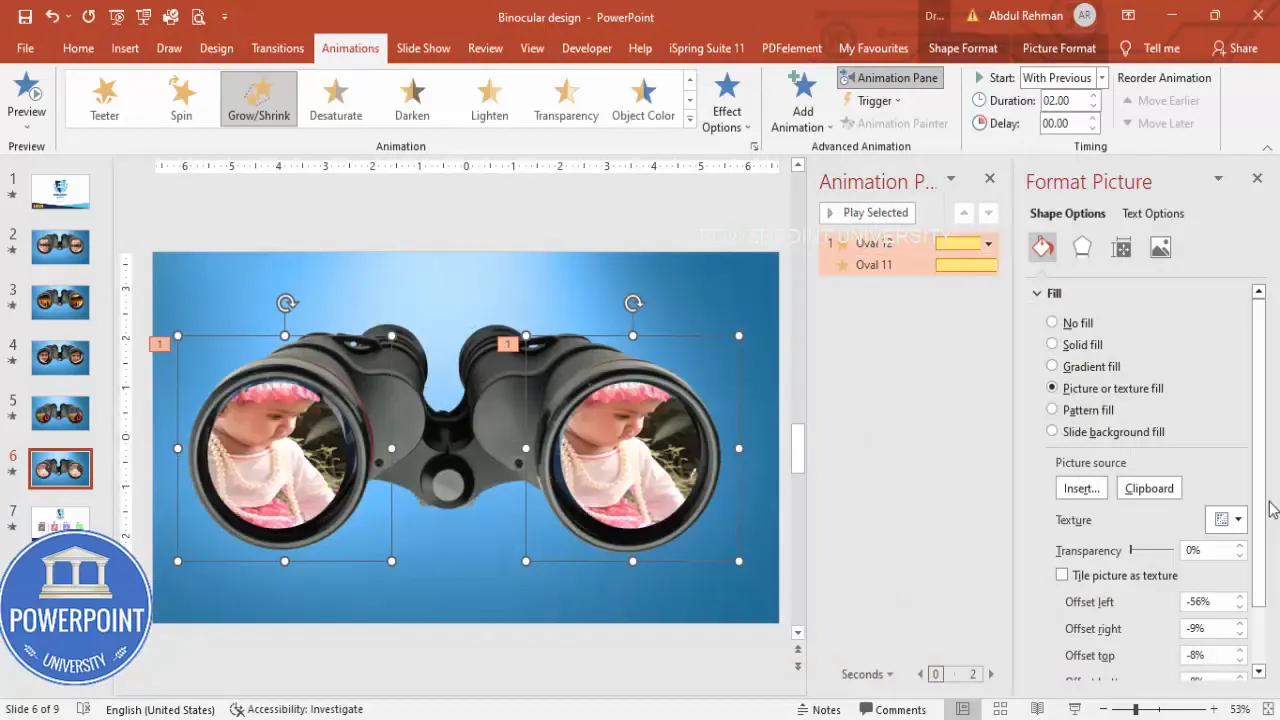The image size is (1280, 720).
Task: Apply the Desaturate animation effect
Action: [x=335, y=99]
